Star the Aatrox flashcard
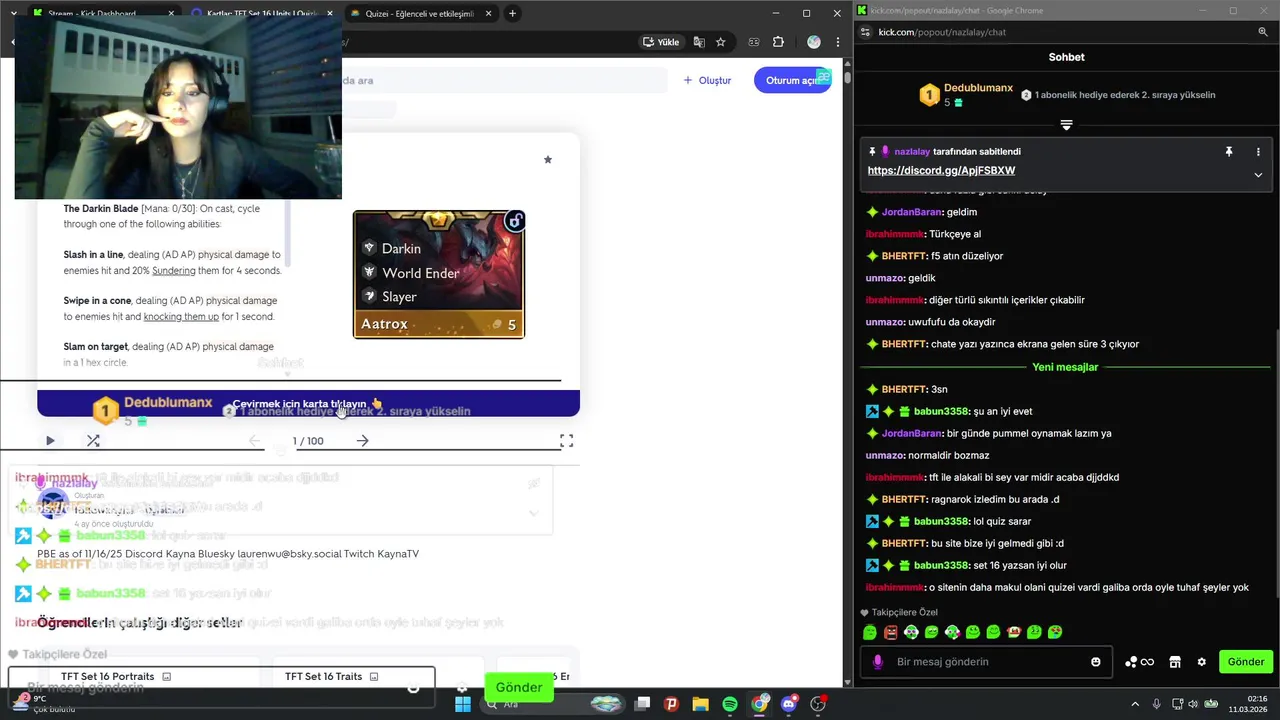 547,159
